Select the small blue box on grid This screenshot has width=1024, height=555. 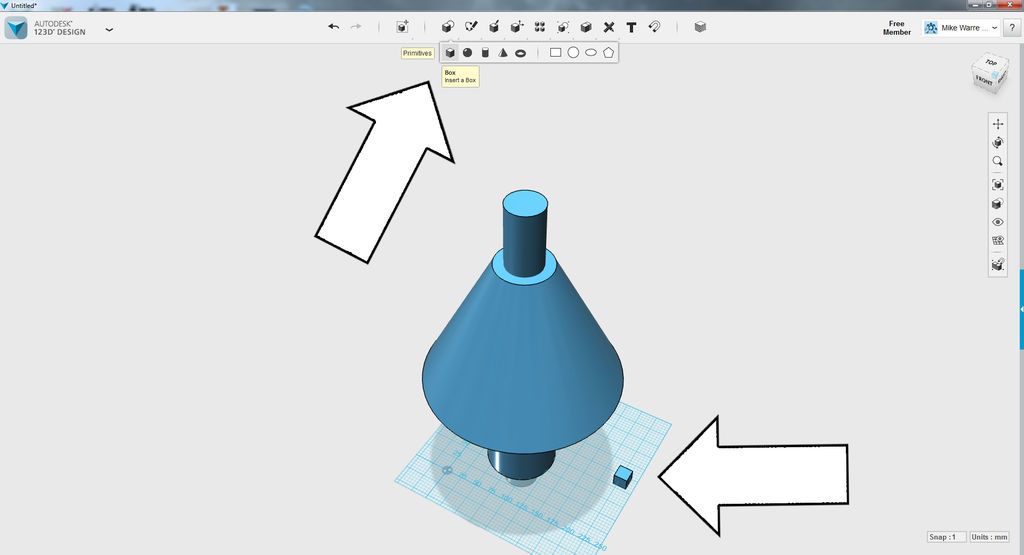623,477
